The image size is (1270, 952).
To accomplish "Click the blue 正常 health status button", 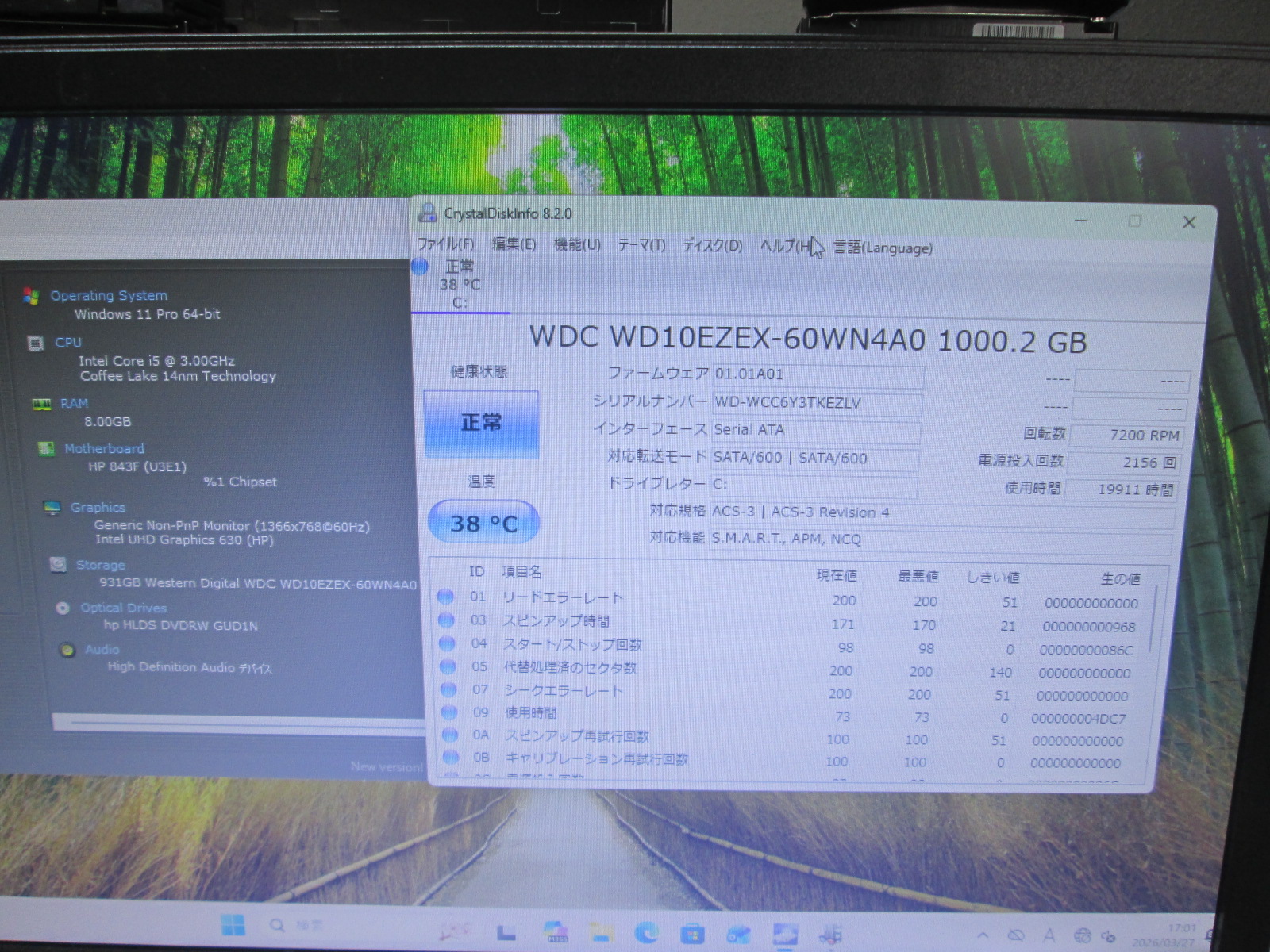I will [481, 423].
